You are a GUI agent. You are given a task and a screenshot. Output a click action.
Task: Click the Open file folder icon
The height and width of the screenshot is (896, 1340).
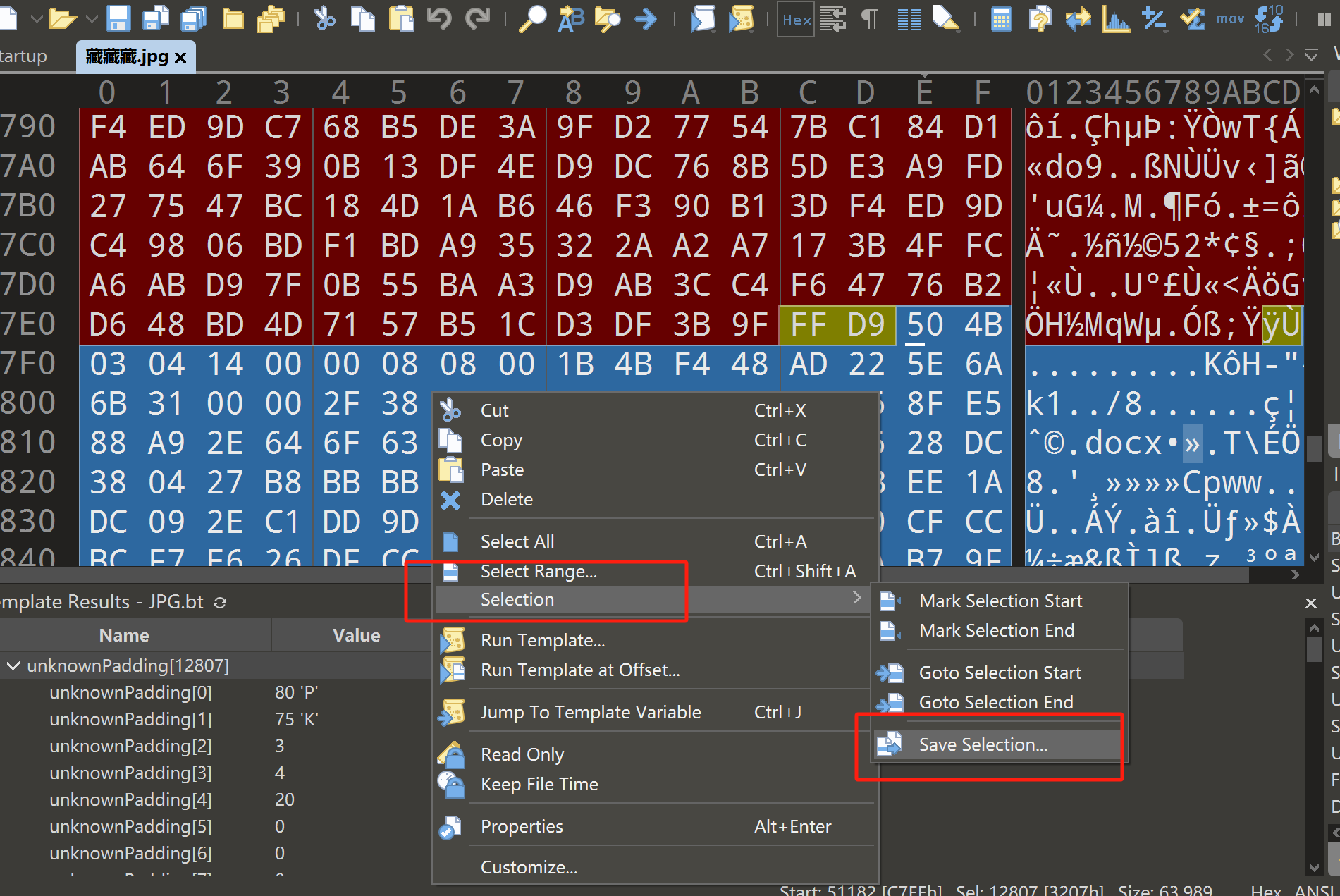point(62,18)
